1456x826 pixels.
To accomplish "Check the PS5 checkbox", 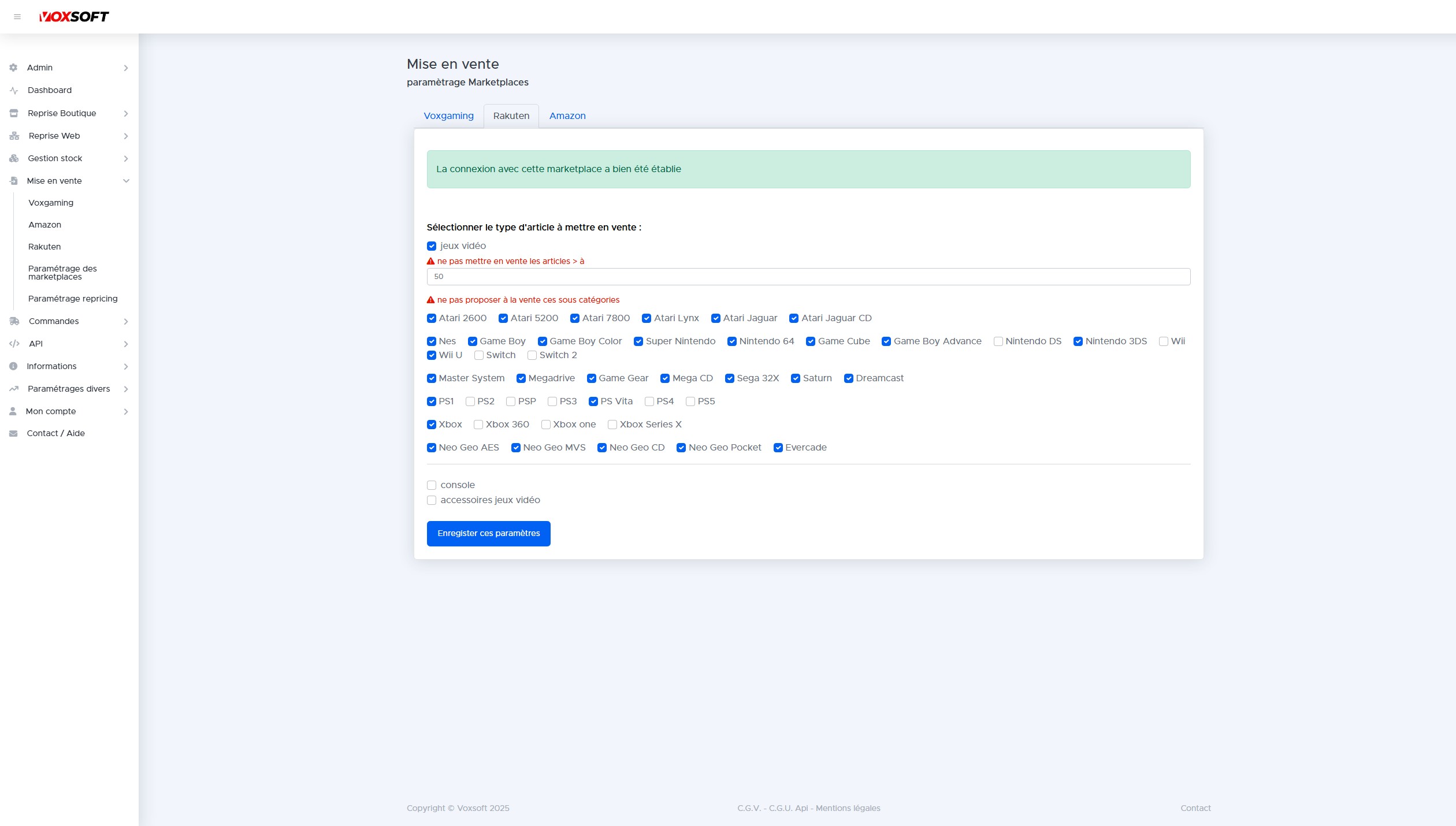I will pyautogui.click(x=690, y=401).
